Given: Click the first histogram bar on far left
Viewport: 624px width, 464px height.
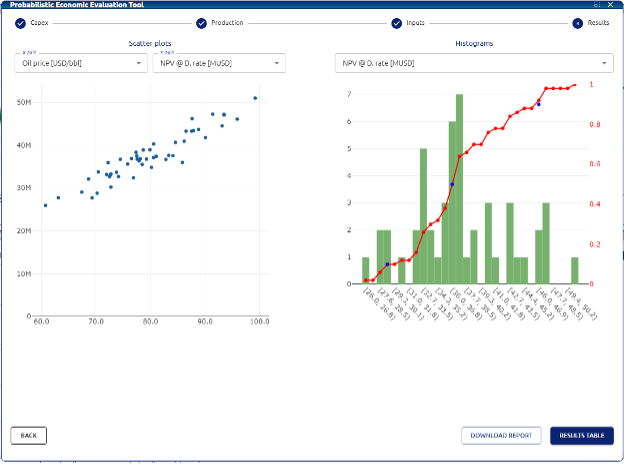Looking at the screenshot, I should (366, 270).
